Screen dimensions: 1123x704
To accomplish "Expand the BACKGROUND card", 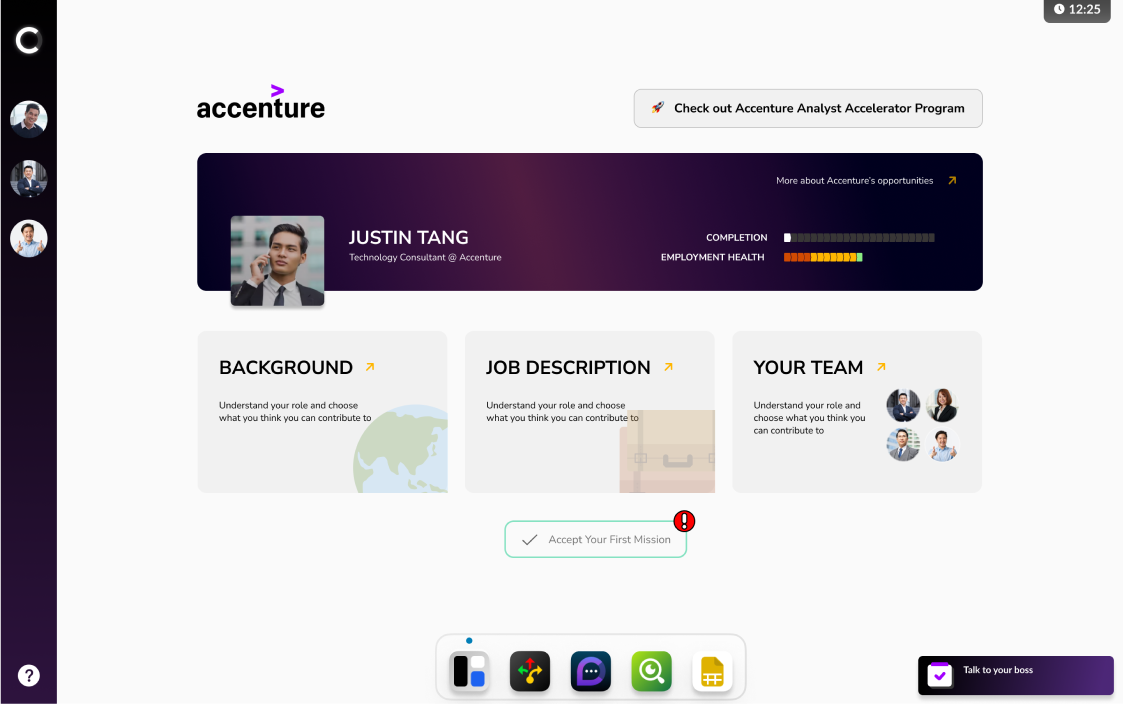I will pos(369,366).
